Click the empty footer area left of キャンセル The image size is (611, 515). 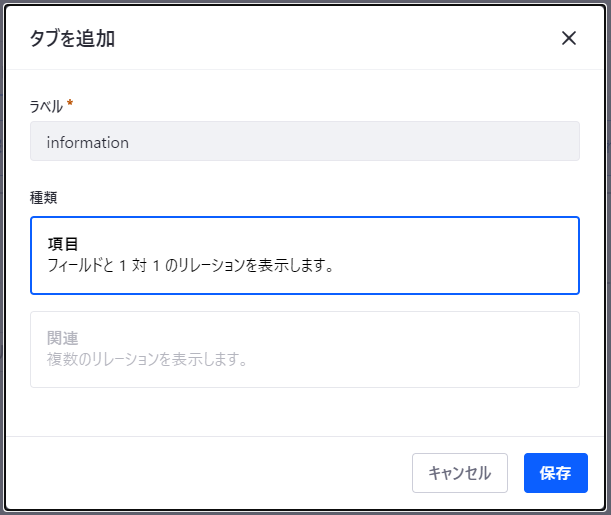(200, 473)
